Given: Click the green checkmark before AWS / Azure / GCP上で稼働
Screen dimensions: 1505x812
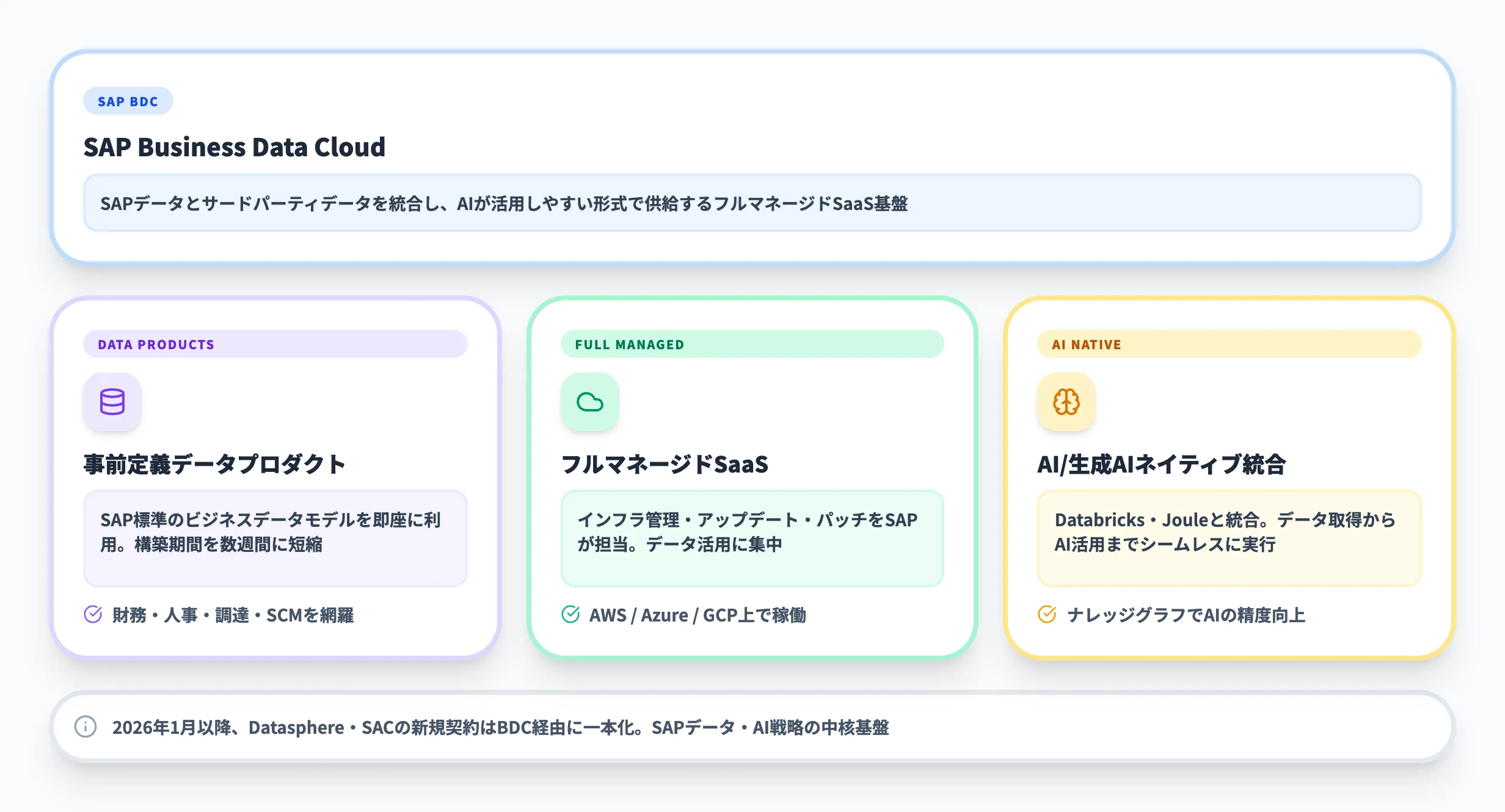Looking at the screenshot, I should click(x=569, y=615).
